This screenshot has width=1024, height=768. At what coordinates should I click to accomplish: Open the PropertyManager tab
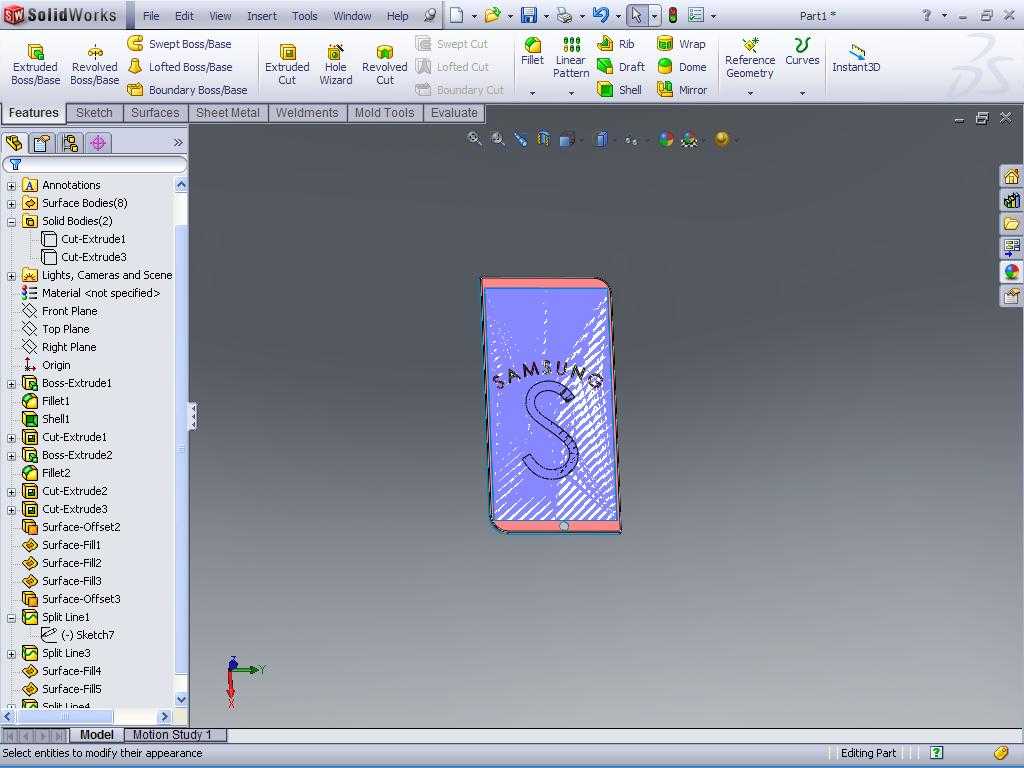(x=42, y=142)
